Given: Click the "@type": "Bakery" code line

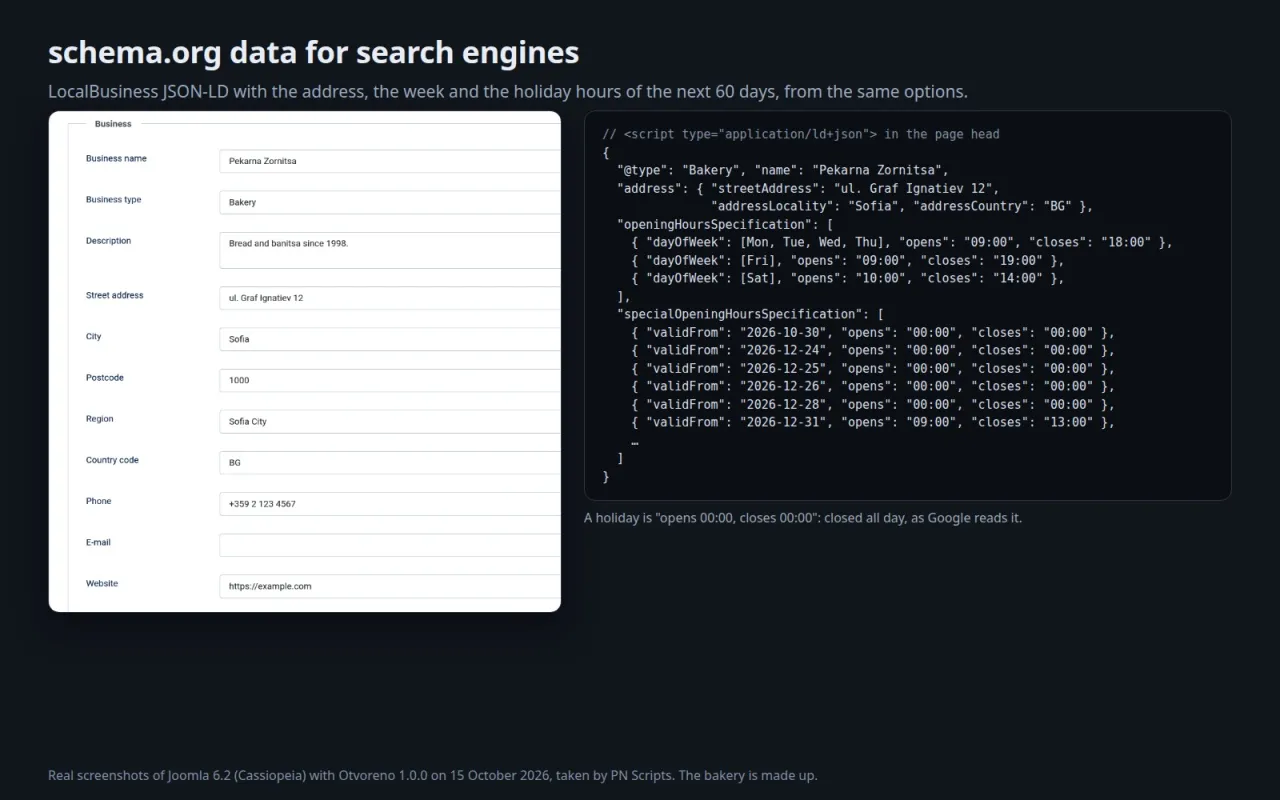Looking at the screenshot, I should (783, 170).
